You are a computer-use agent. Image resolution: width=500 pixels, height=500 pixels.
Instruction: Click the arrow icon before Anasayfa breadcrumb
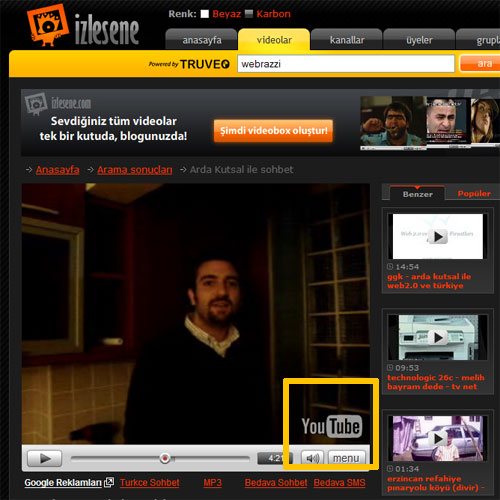click(29, 170)
